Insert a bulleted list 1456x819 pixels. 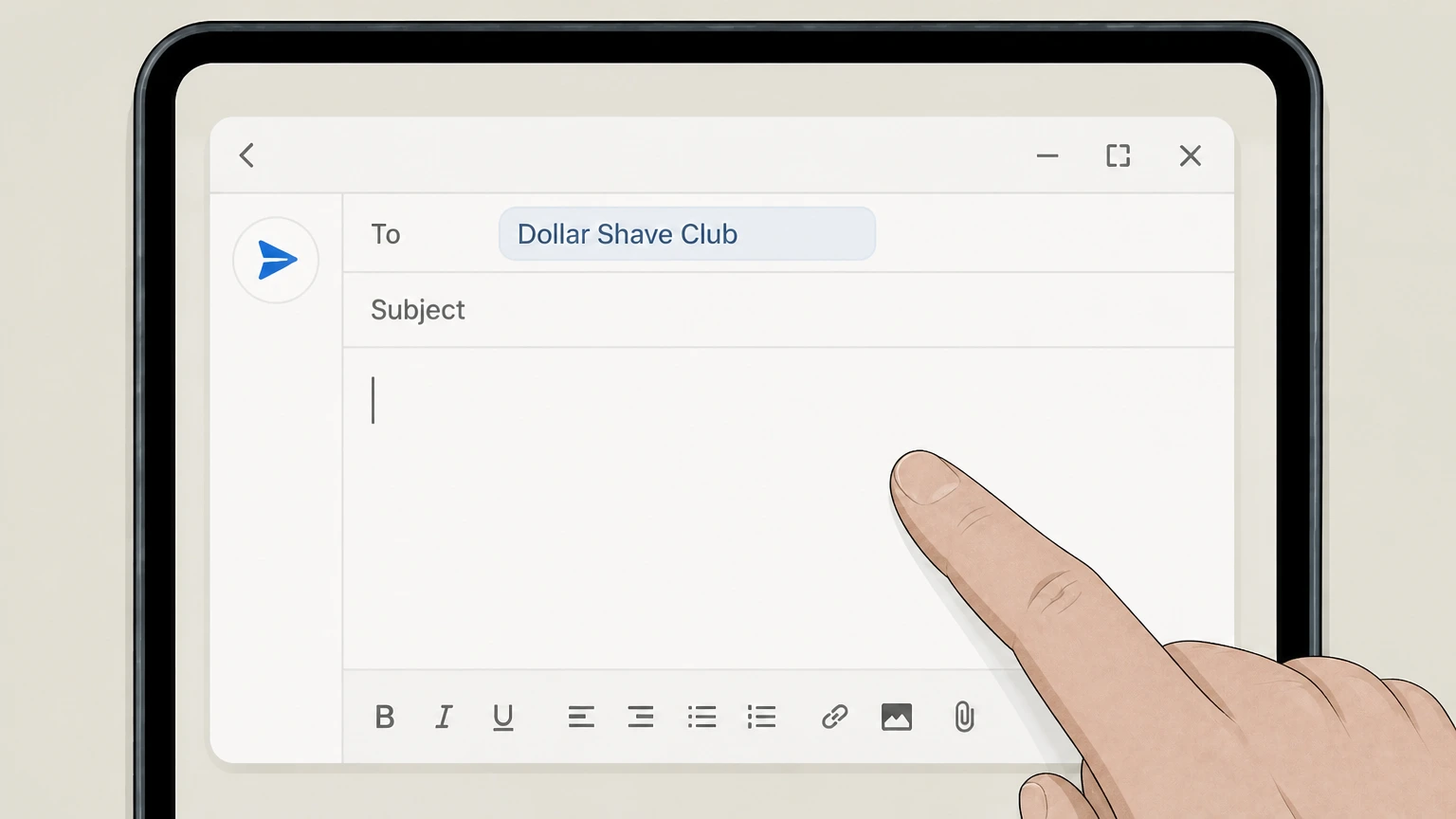701,717
